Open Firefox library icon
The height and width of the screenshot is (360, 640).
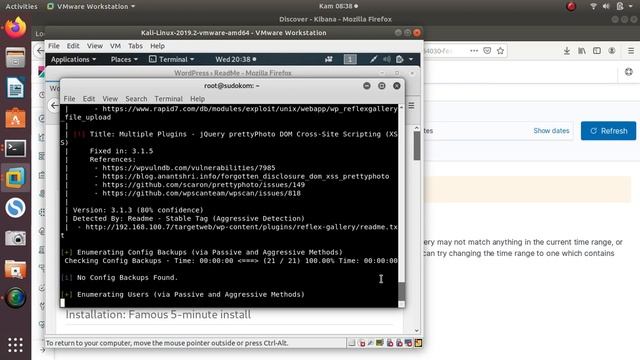coord(582,51)
